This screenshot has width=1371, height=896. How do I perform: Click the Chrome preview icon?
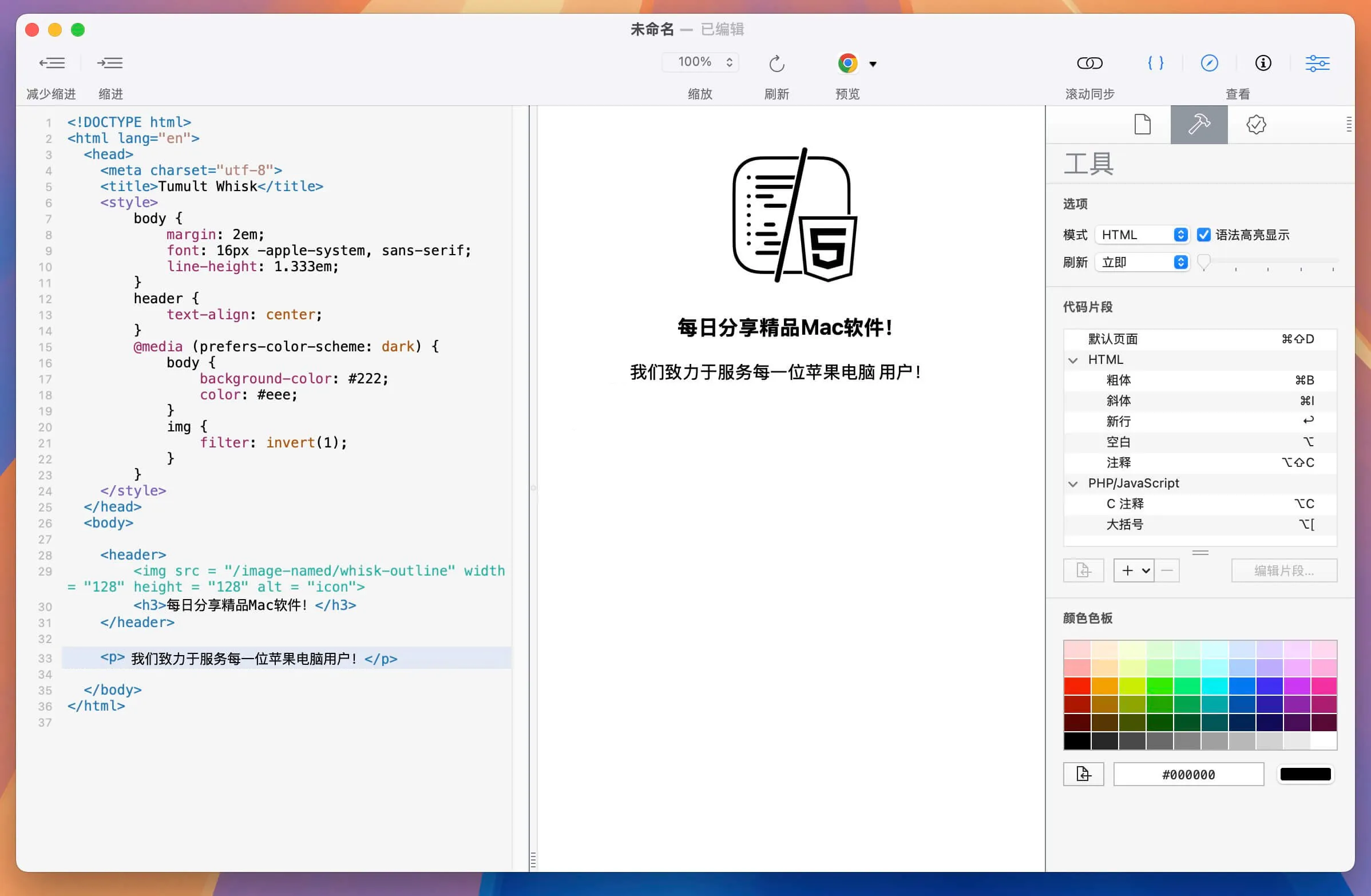(x=847, y=64)
